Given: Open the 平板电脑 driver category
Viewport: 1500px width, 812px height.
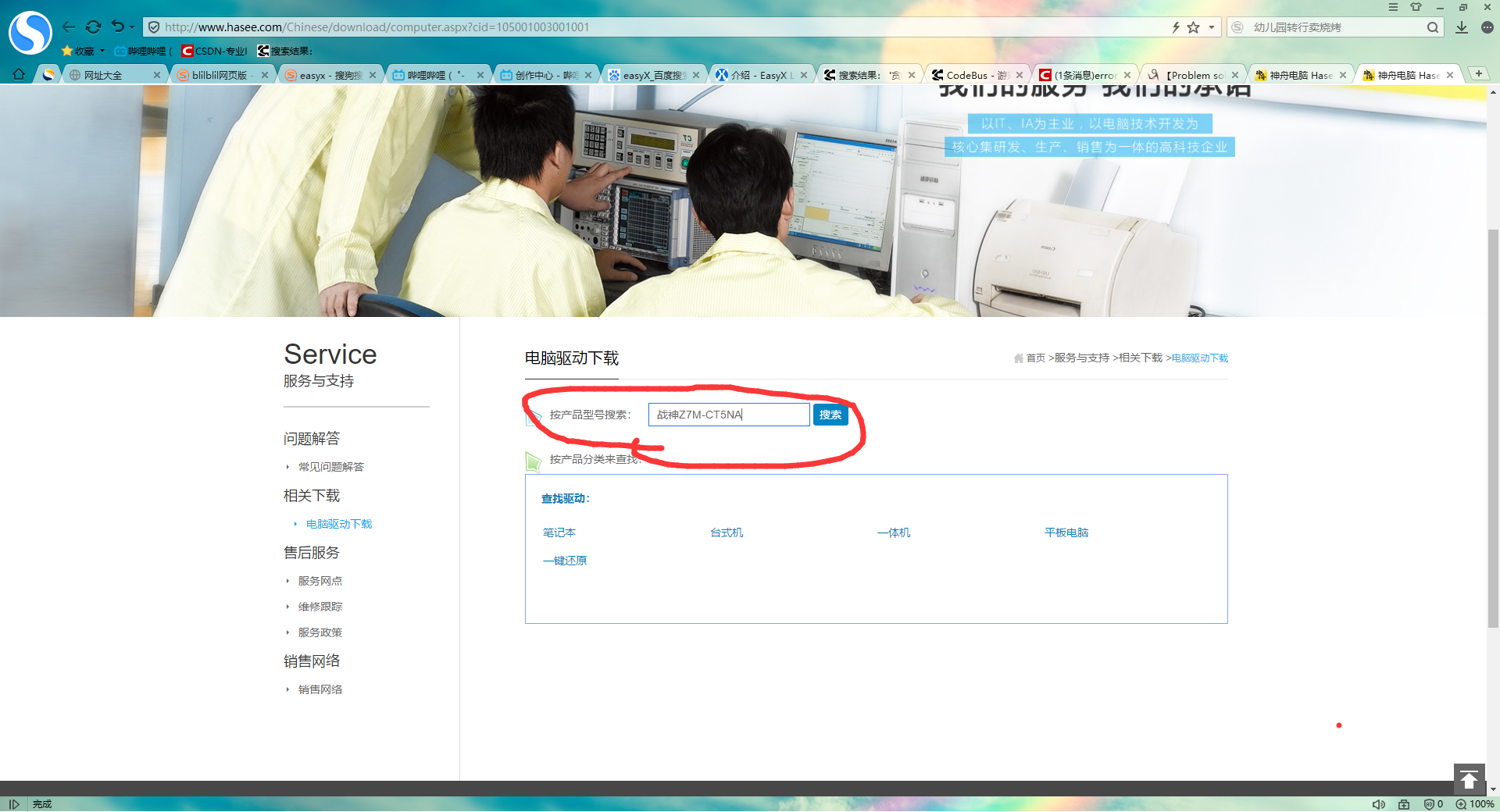Looking at the screenshot, I should pyautogui.click(x=1066, y=532).
